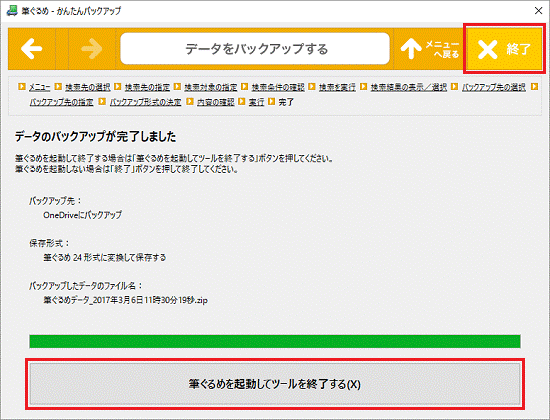
Task: Jump to 検索先の選択 breadcrumb step
Action: coord(87,87)
